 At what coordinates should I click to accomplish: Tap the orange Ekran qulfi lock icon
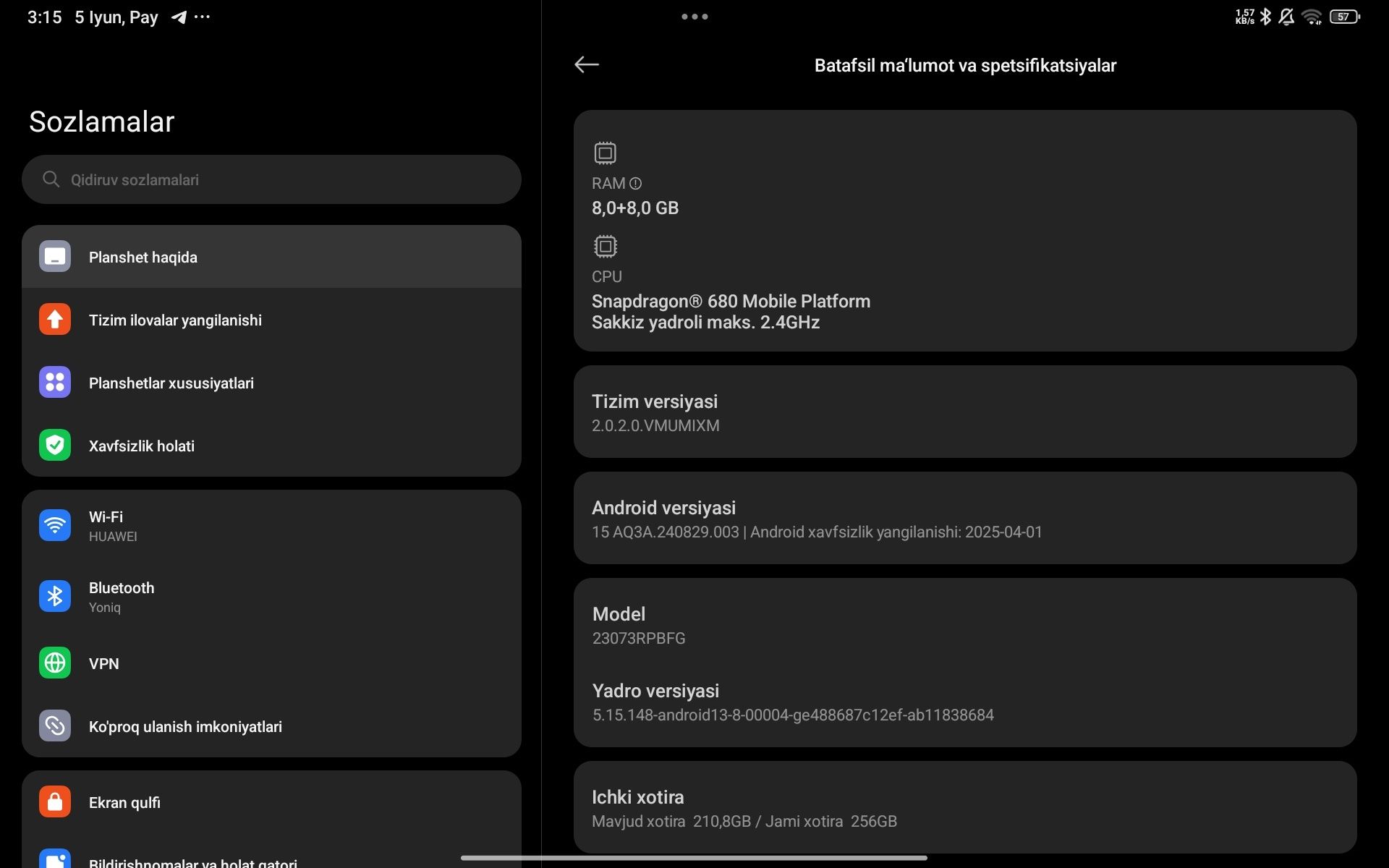pos(55,802)
